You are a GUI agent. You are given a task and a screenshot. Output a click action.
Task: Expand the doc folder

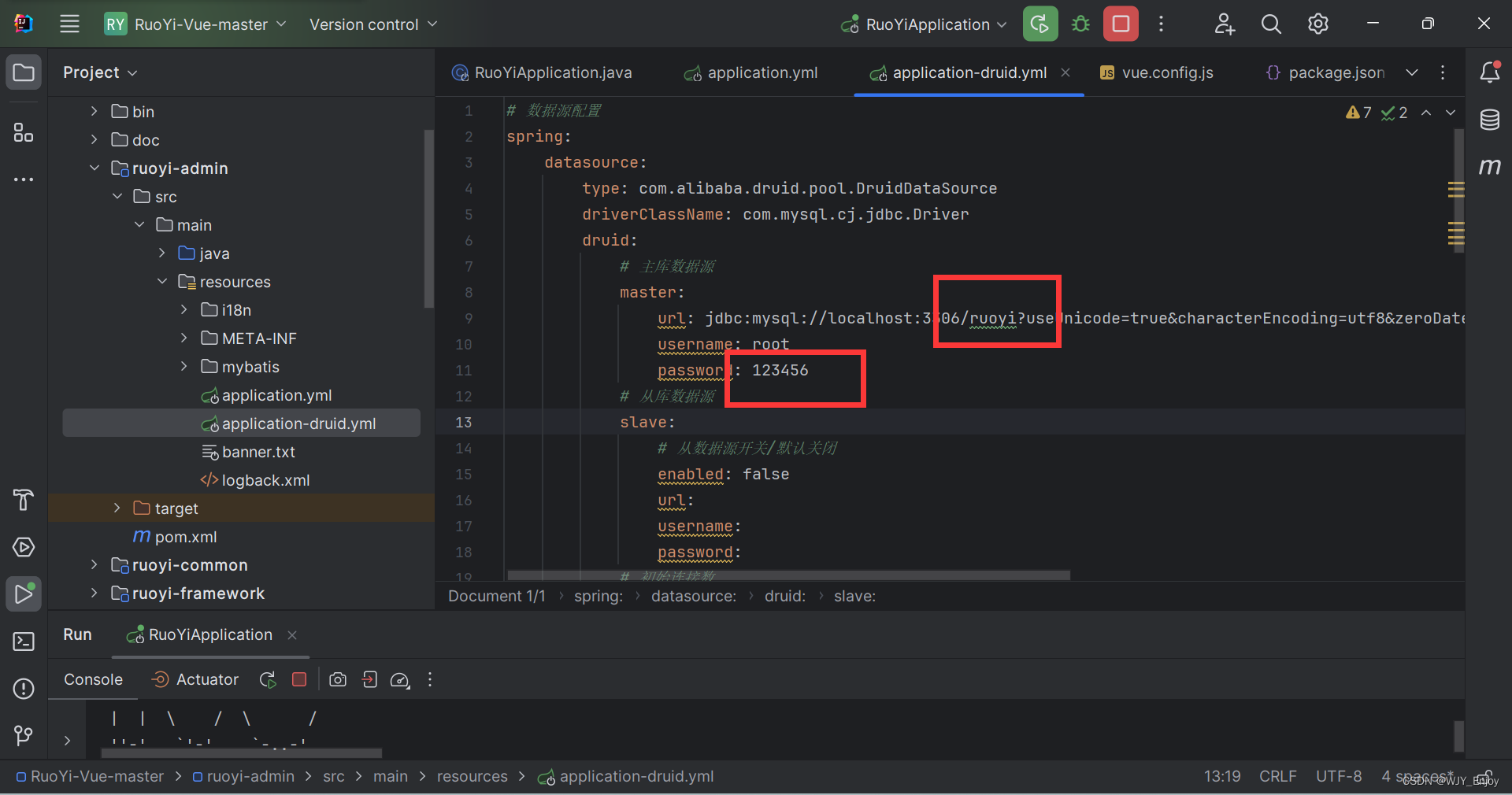coord(94,139)
